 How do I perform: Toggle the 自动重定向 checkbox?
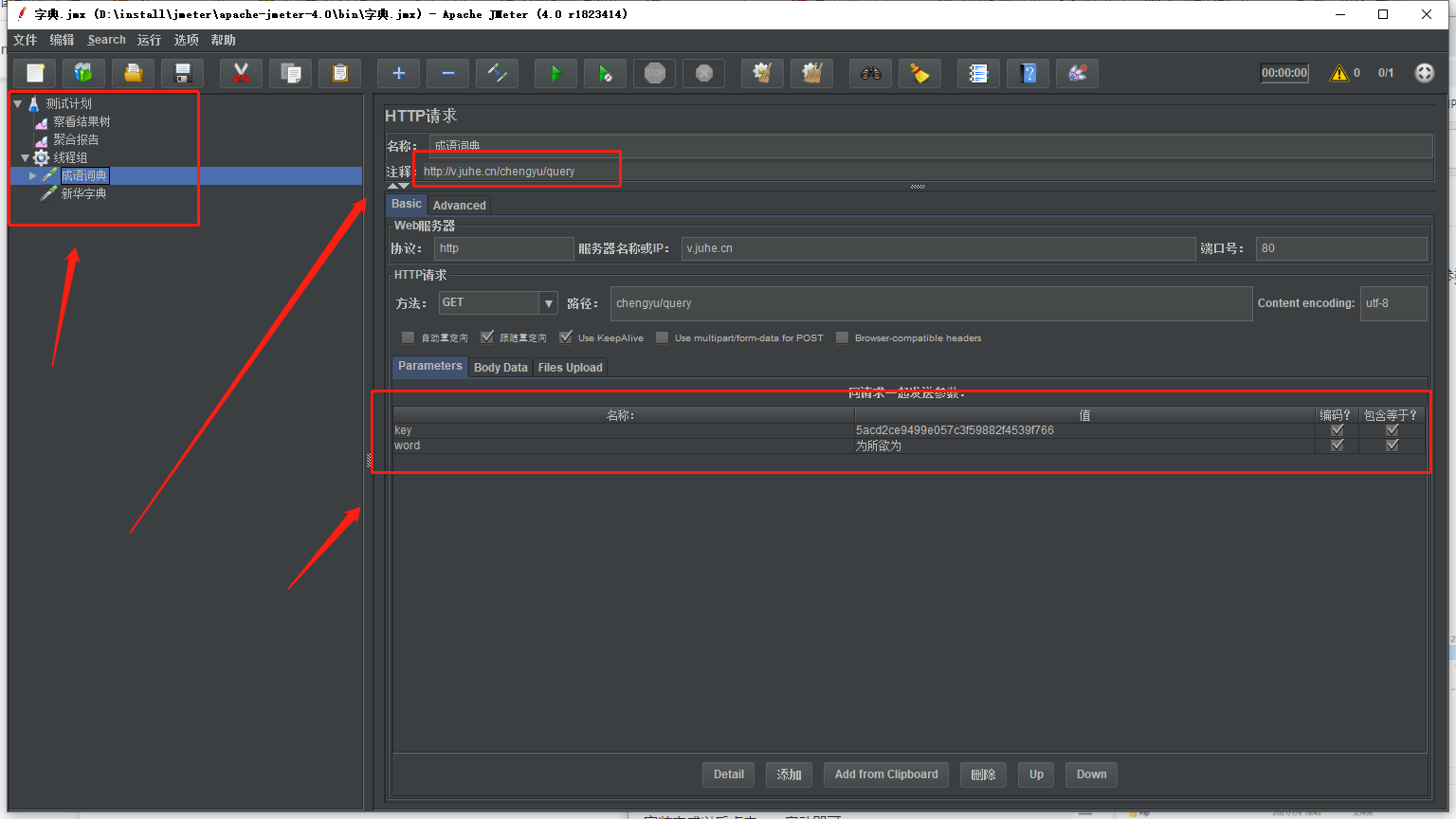click(408, 337)
